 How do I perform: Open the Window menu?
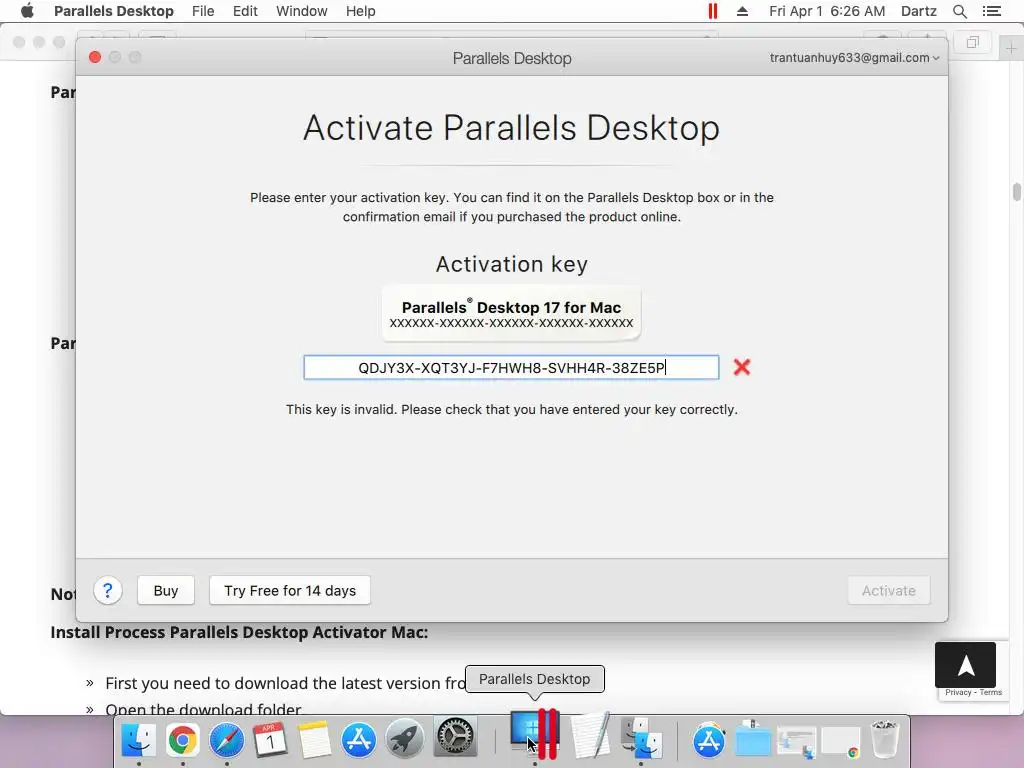[302, 11]
